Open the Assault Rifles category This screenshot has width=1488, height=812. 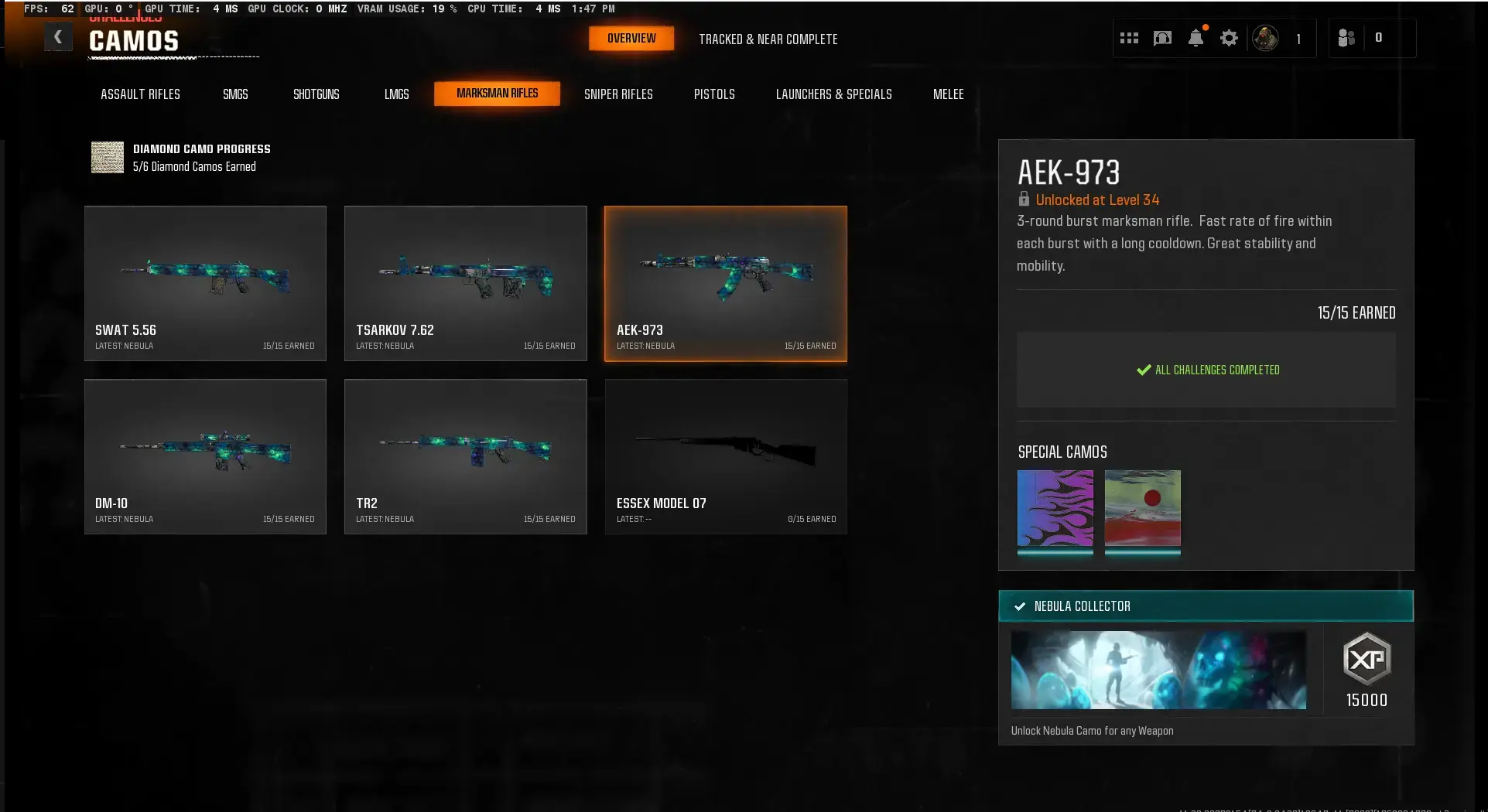pyautogui.click(x=140, y=94)
